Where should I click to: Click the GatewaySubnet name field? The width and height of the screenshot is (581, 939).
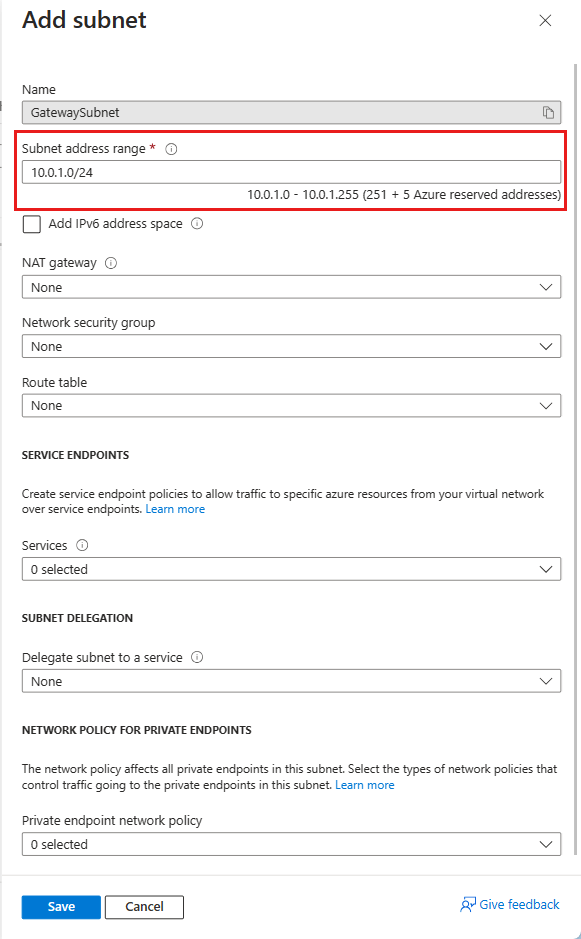[291, 113]
